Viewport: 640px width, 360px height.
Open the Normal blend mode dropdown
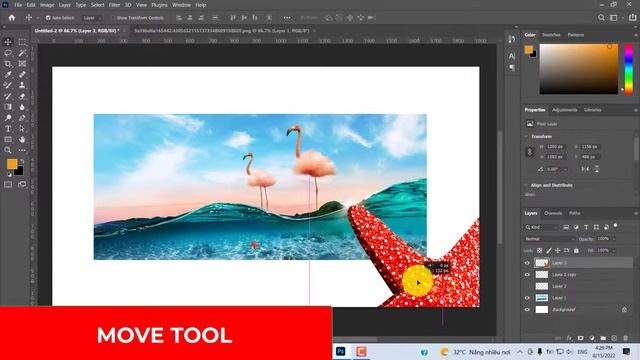point(549,239)
